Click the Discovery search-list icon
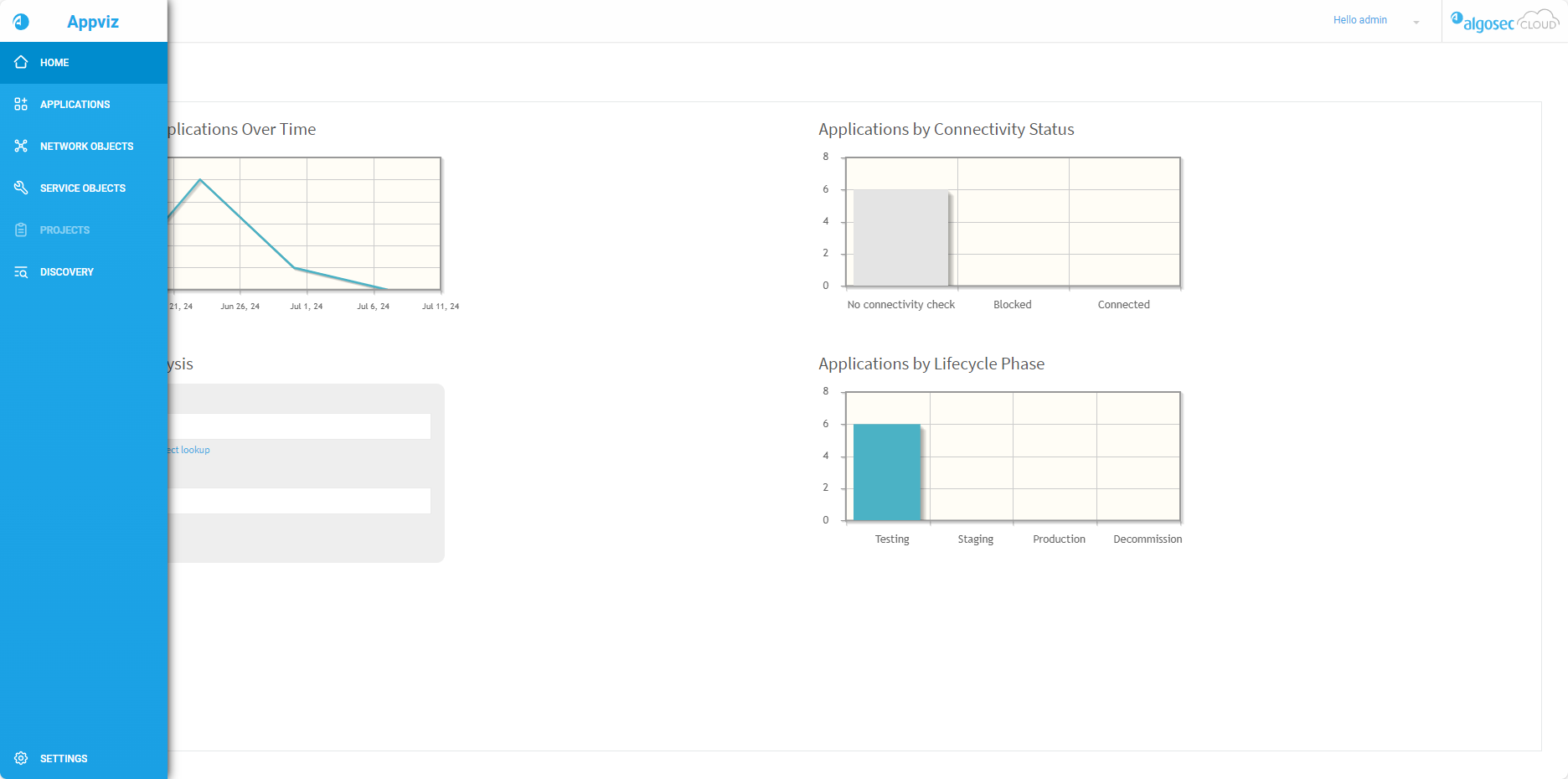 (x=21, y=272)
